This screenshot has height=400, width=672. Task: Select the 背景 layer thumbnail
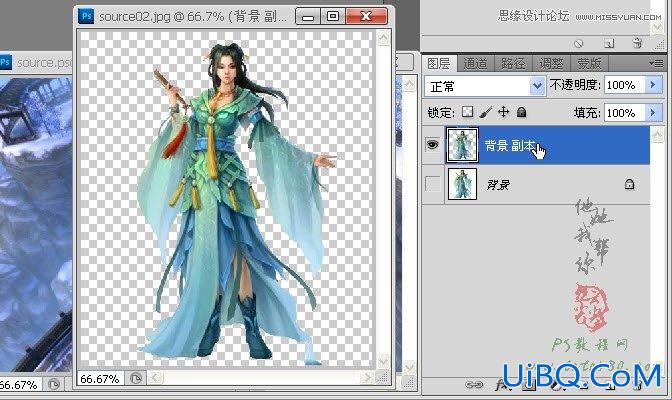pos(462,184)
